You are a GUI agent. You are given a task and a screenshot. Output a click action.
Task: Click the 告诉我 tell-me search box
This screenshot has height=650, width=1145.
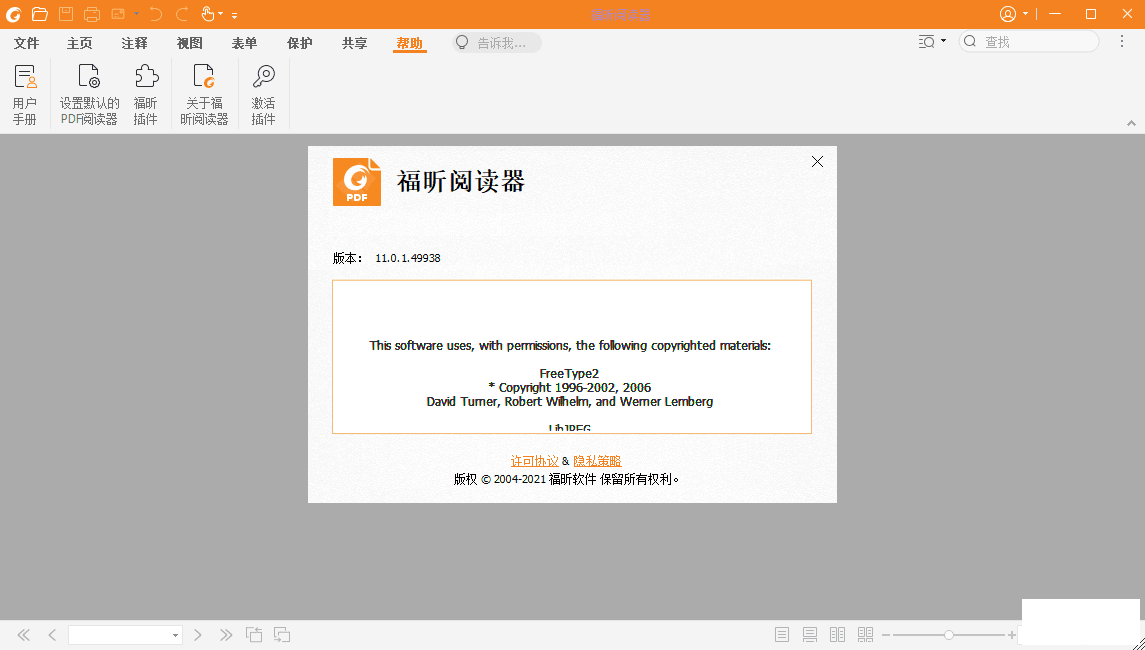(497, 43)
